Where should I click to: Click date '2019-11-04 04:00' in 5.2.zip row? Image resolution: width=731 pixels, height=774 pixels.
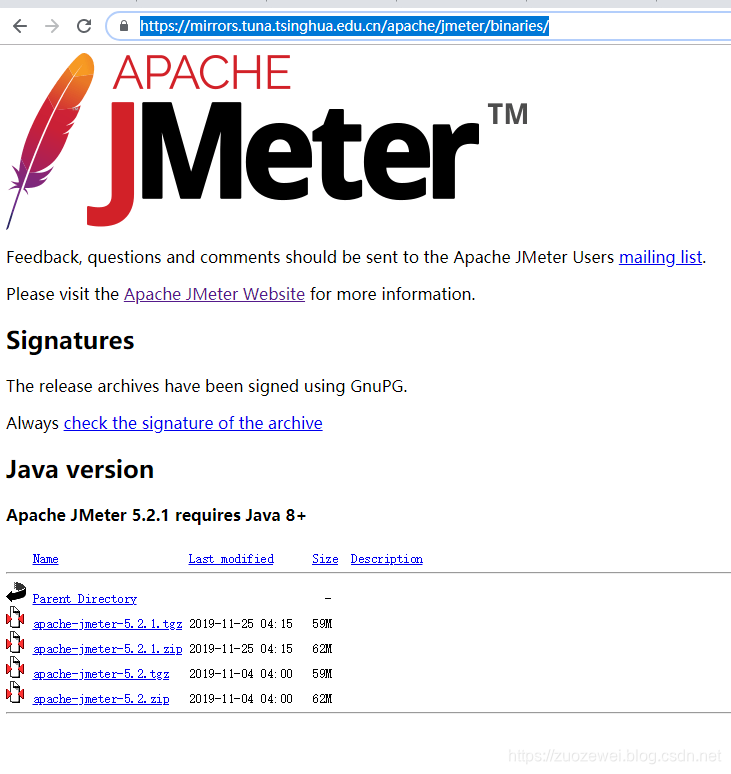[x=241, y=699]
